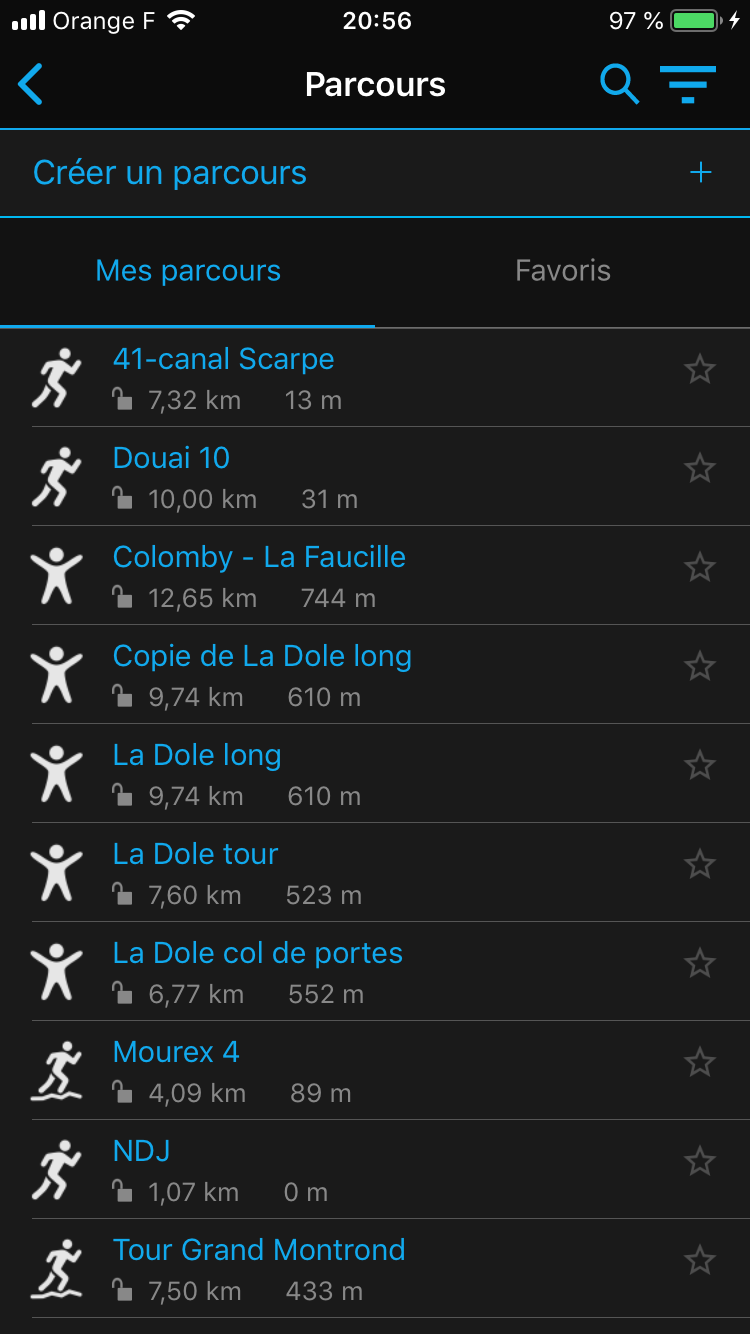Favorite the 41-canal Scarpe course
The width and height of the screenshot is (750, 1334).
(x=700, y=370)
